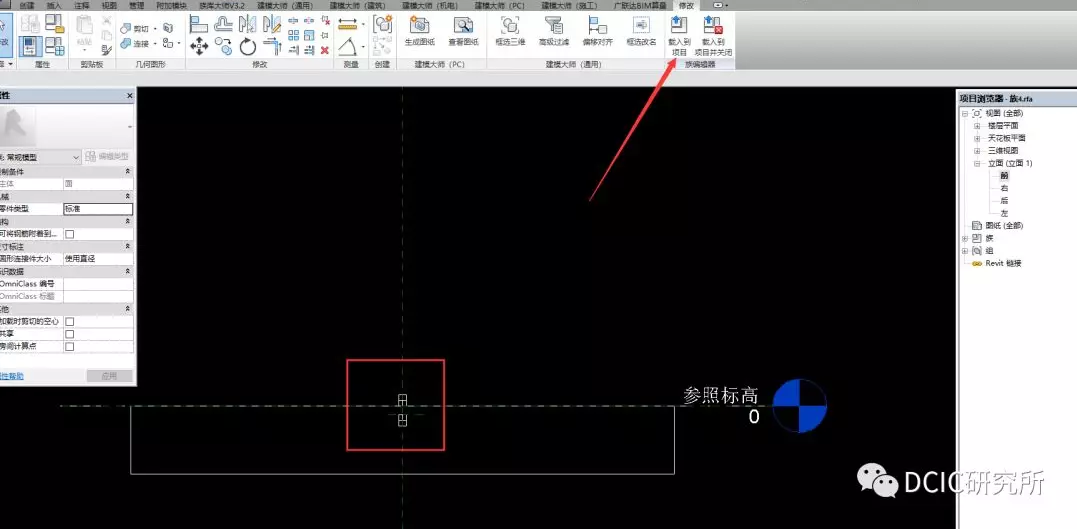The image size is (1077, 529).
Task: Collapse the 其他 properties section
Action: pos(128,309)
